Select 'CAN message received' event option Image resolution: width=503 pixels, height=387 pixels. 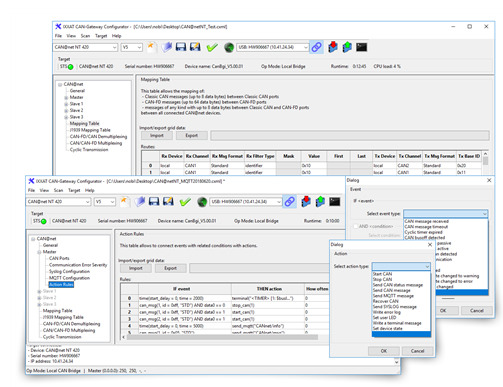coord(426,221)
